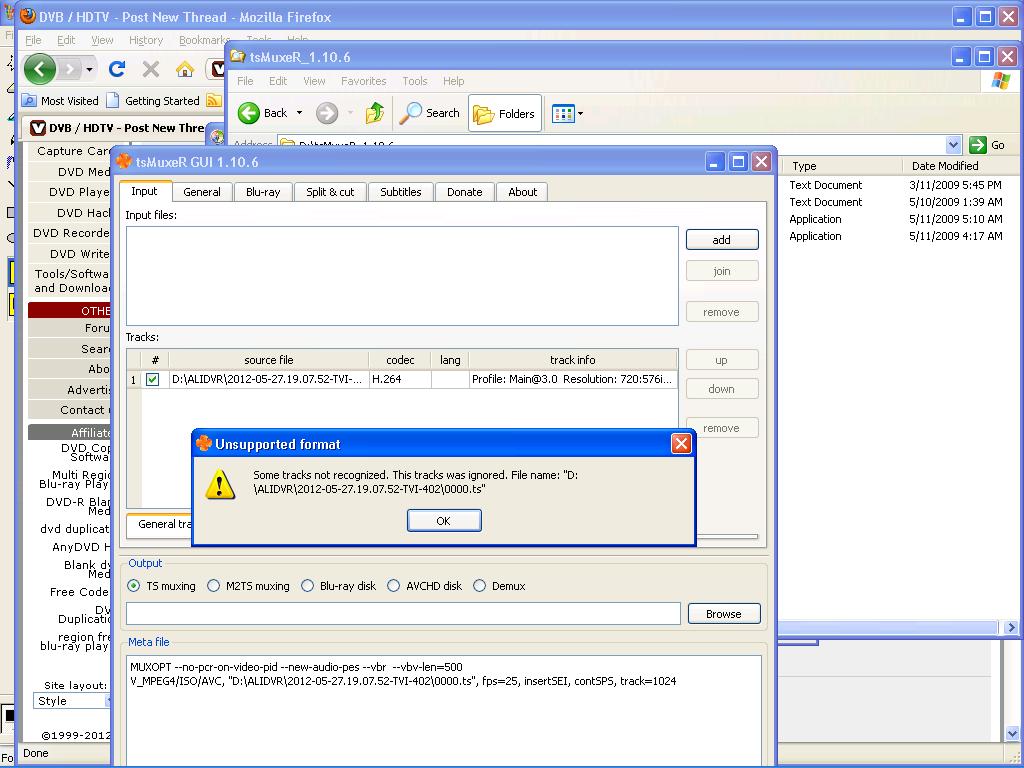Click the add button for input files
Screen dimensions: 1024x768
point(722,240)
